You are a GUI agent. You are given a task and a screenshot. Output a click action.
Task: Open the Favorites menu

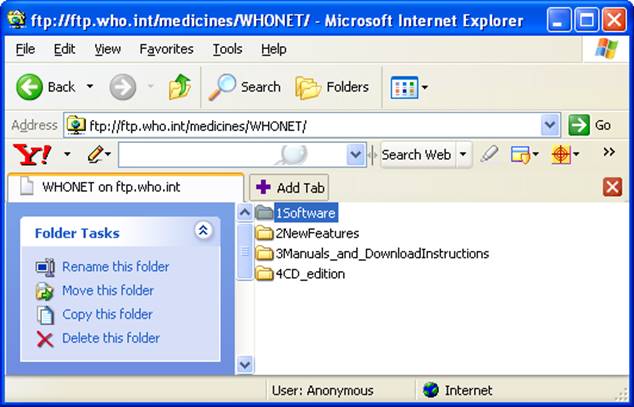pos(166,49)
